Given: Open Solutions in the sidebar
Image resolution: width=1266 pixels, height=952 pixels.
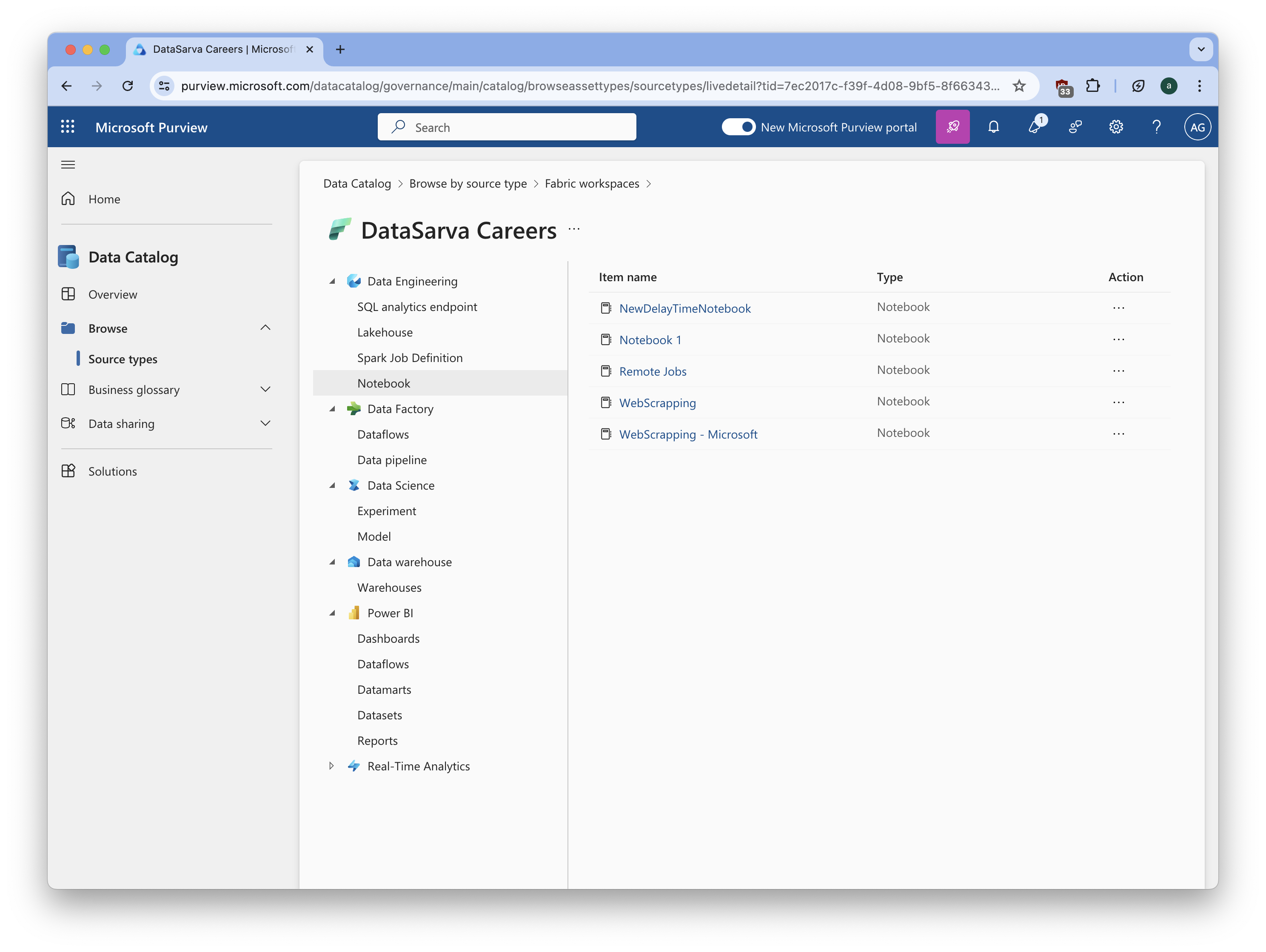Looking at the screenshot, I should pos(112,472).
